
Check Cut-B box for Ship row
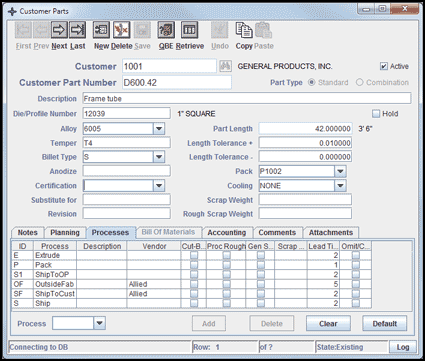point(194,303)
